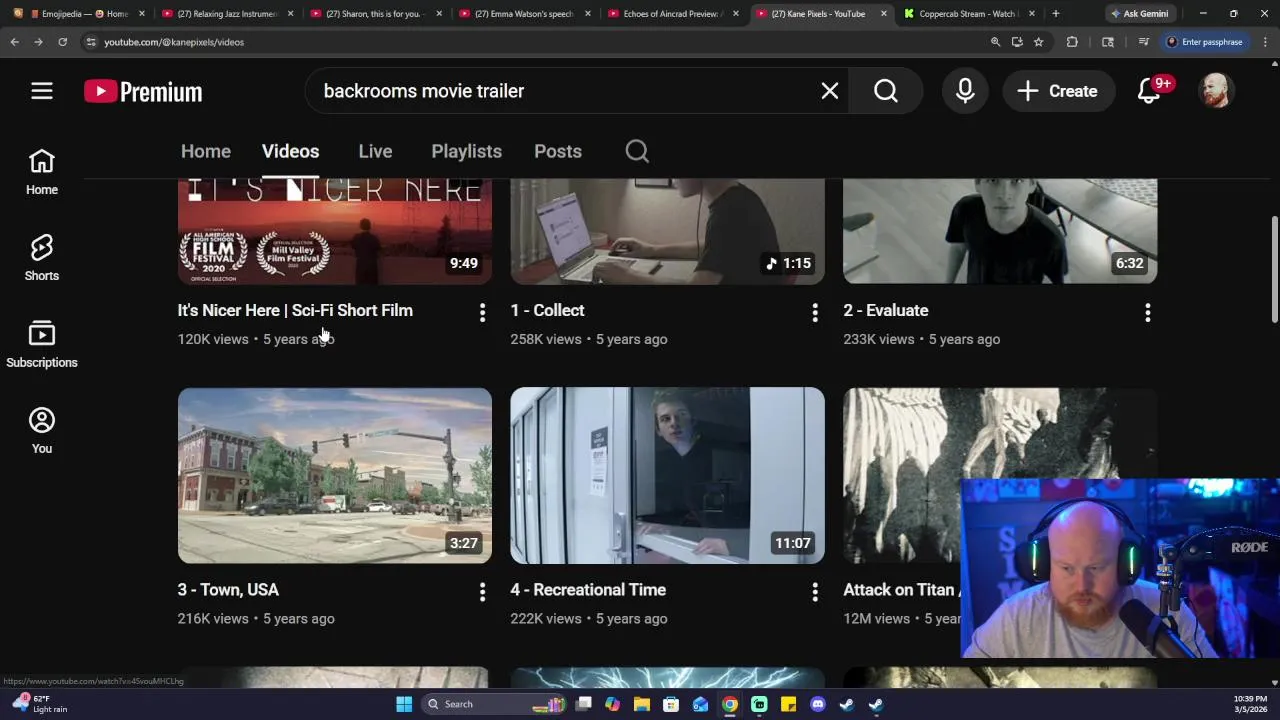Screen dimensions: 1280x720
Task: Open options for 2 - Evaluate video
Action: [x=1147, y=313]
